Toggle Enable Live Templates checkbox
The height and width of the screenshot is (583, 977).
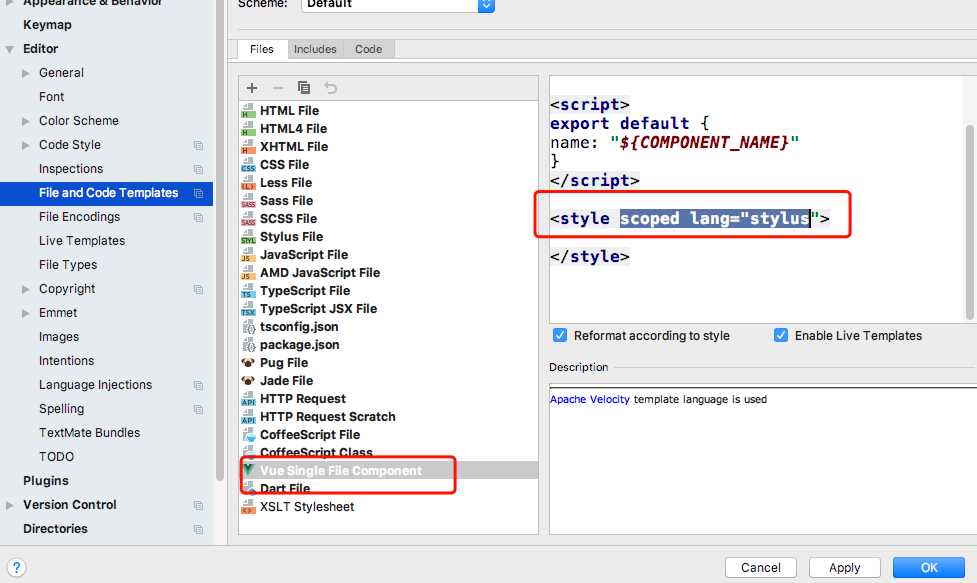781,335
